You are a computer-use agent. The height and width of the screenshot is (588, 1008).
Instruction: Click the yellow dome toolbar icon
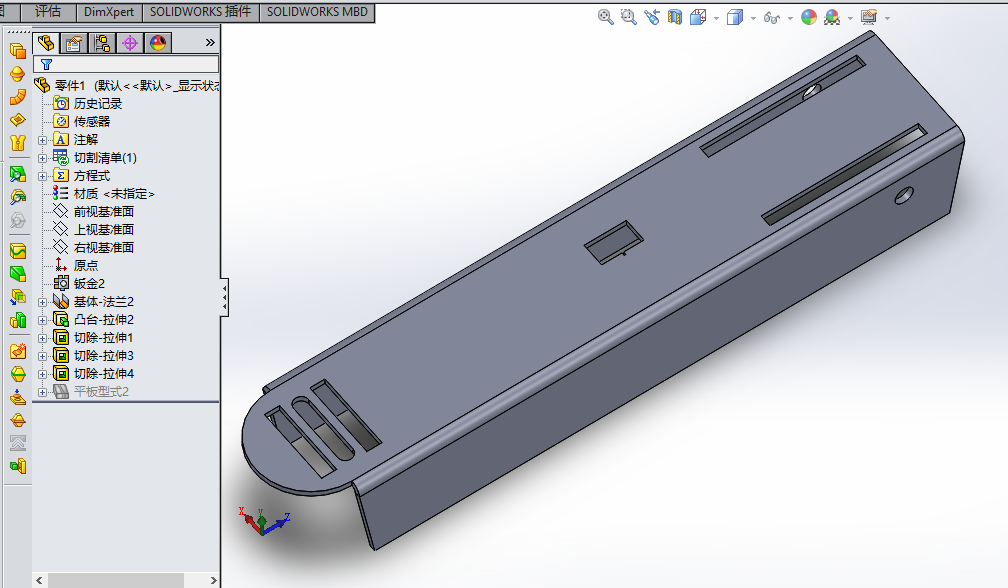(x=17, y=74)
